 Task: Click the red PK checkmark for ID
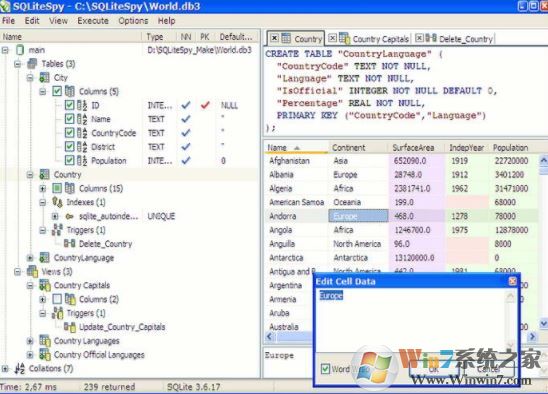(205, 105)
